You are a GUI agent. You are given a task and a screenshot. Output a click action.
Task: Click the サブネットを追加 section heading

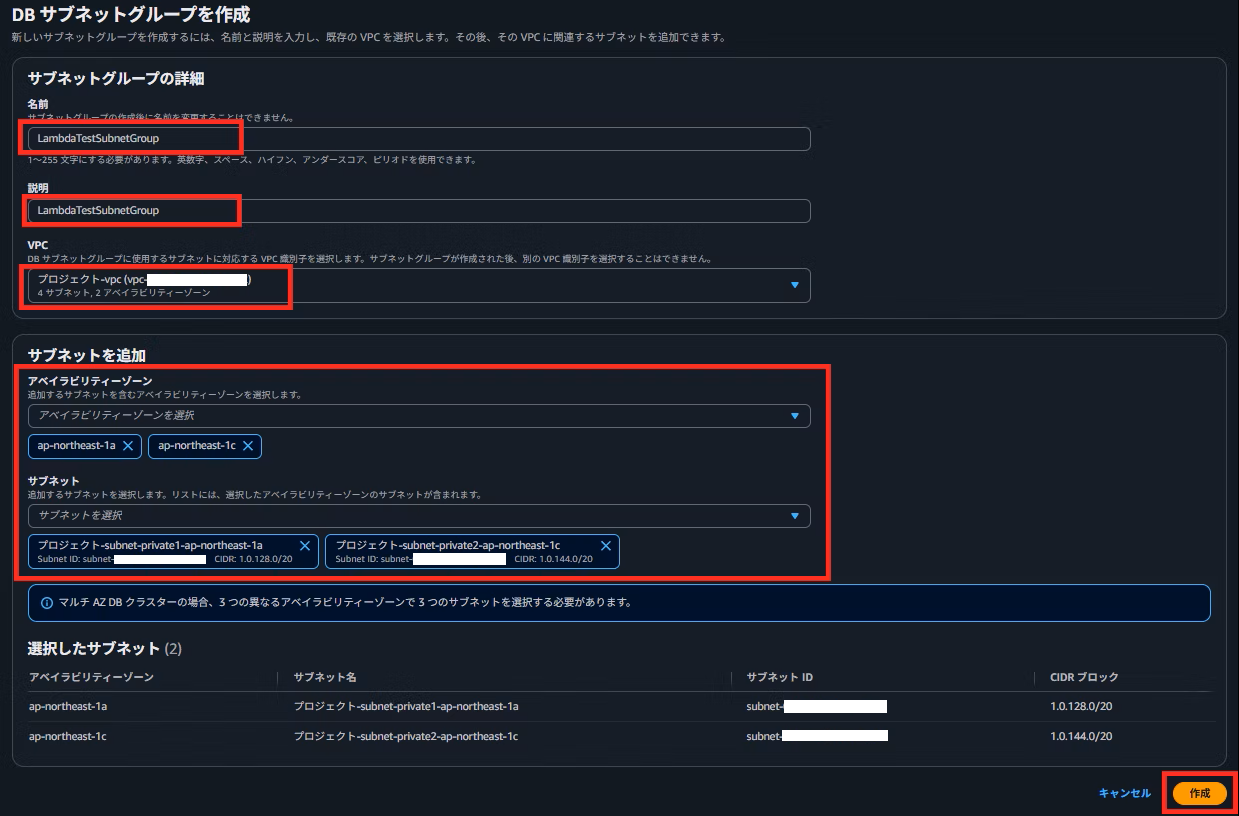(87, 355)
